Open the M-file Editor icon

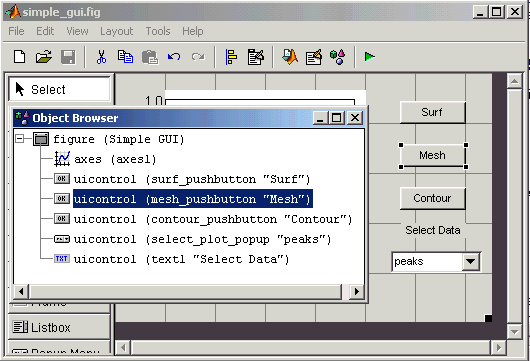point(290,57)
